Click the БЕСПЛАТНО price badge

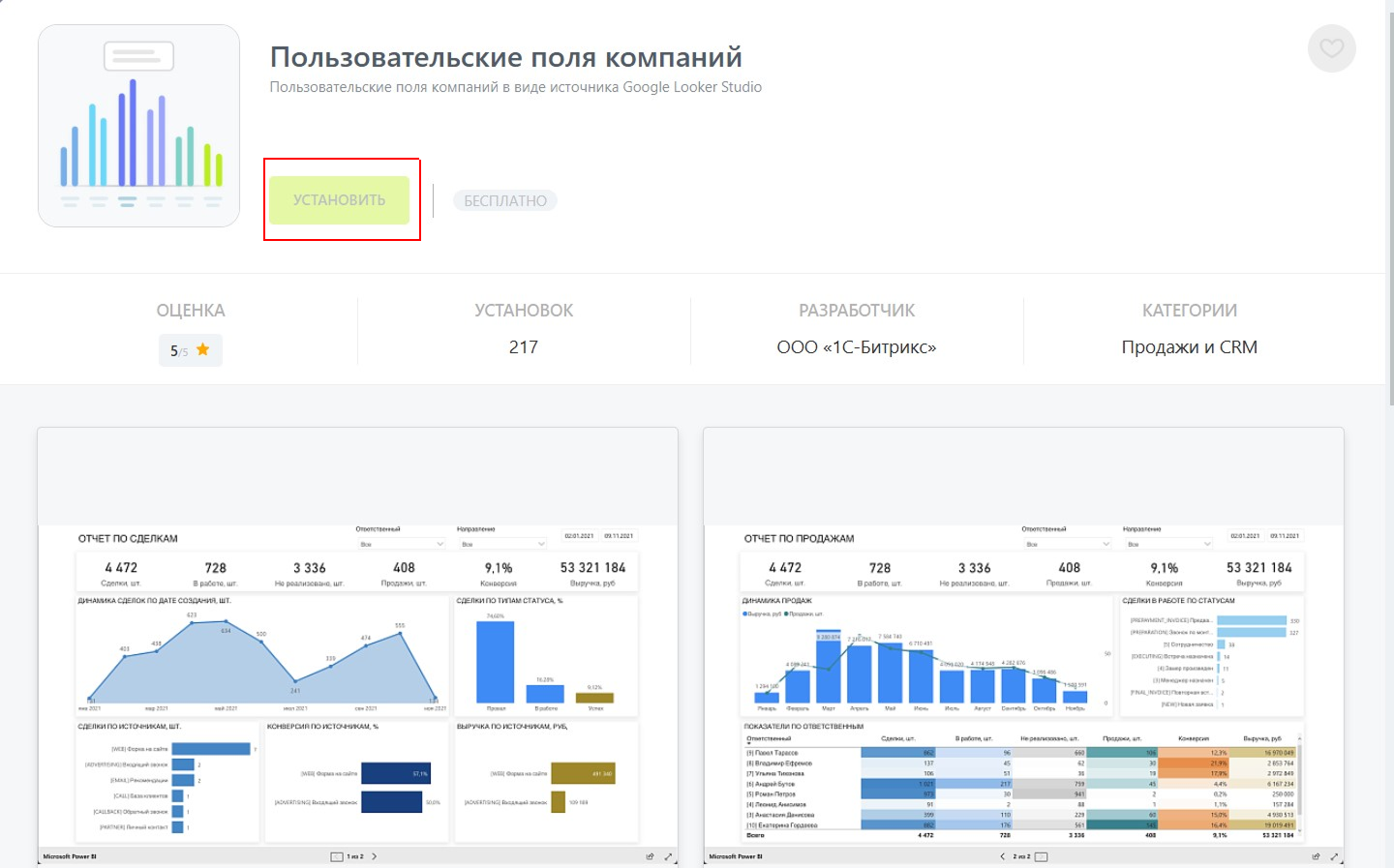(x=504, y=201)
